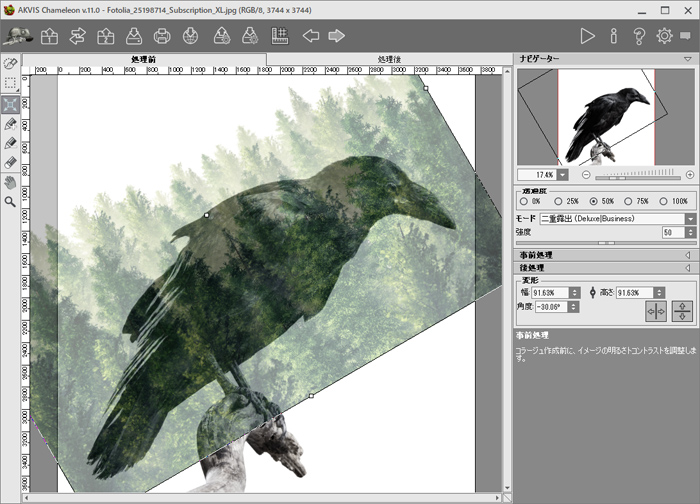The image size is (700, 504).
Task: Select the keep-area pencil tool
Action: pos(11,124)
